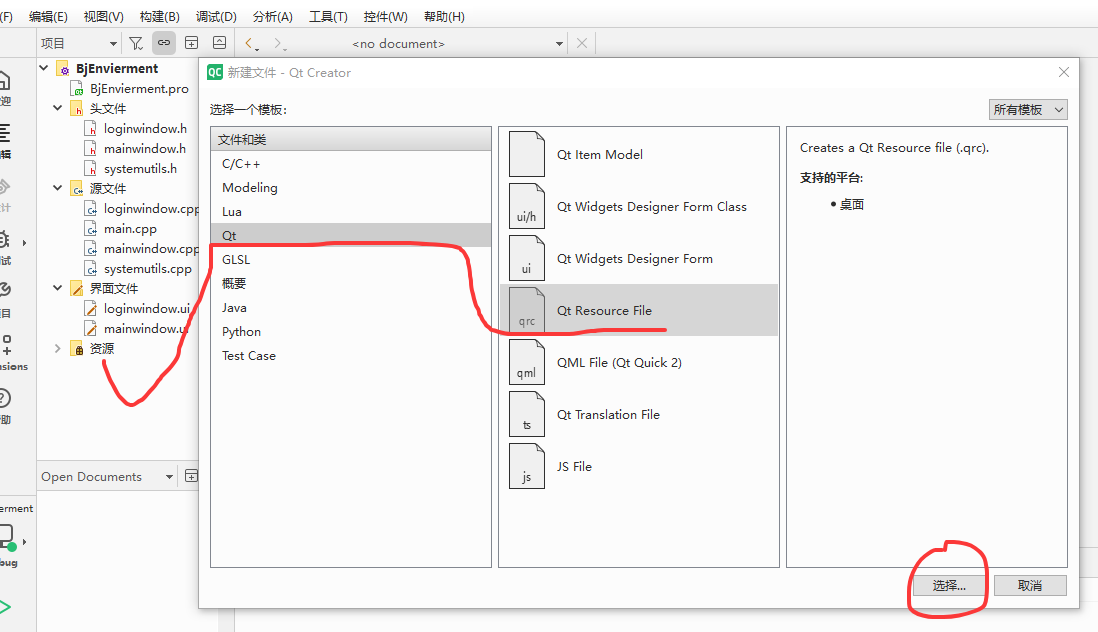
Task: Select mainwindow.cpp in project tree
Action: coord(151,248)
